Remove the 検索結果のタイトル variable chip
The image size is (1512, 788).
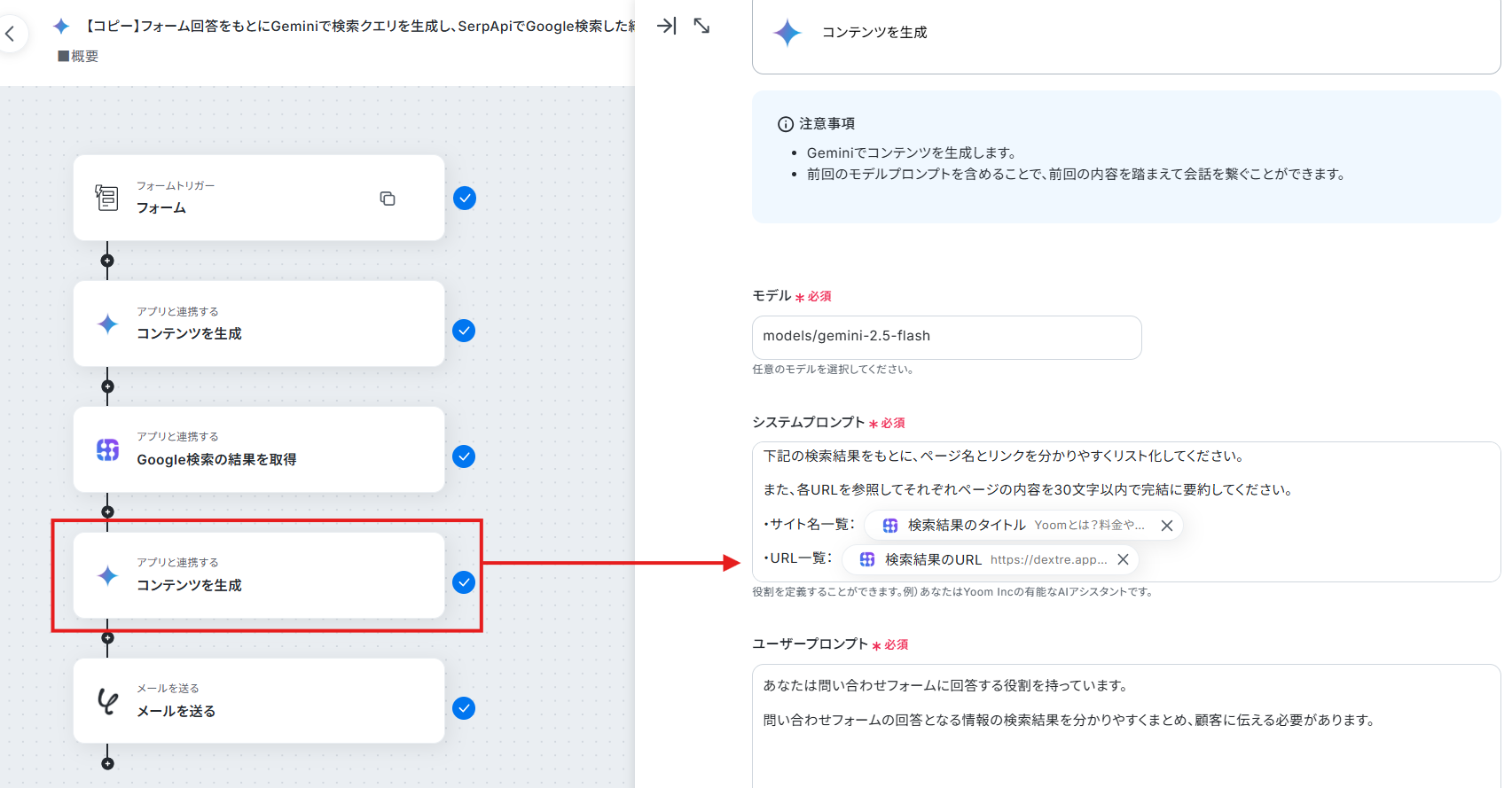tap(1167, 526)
